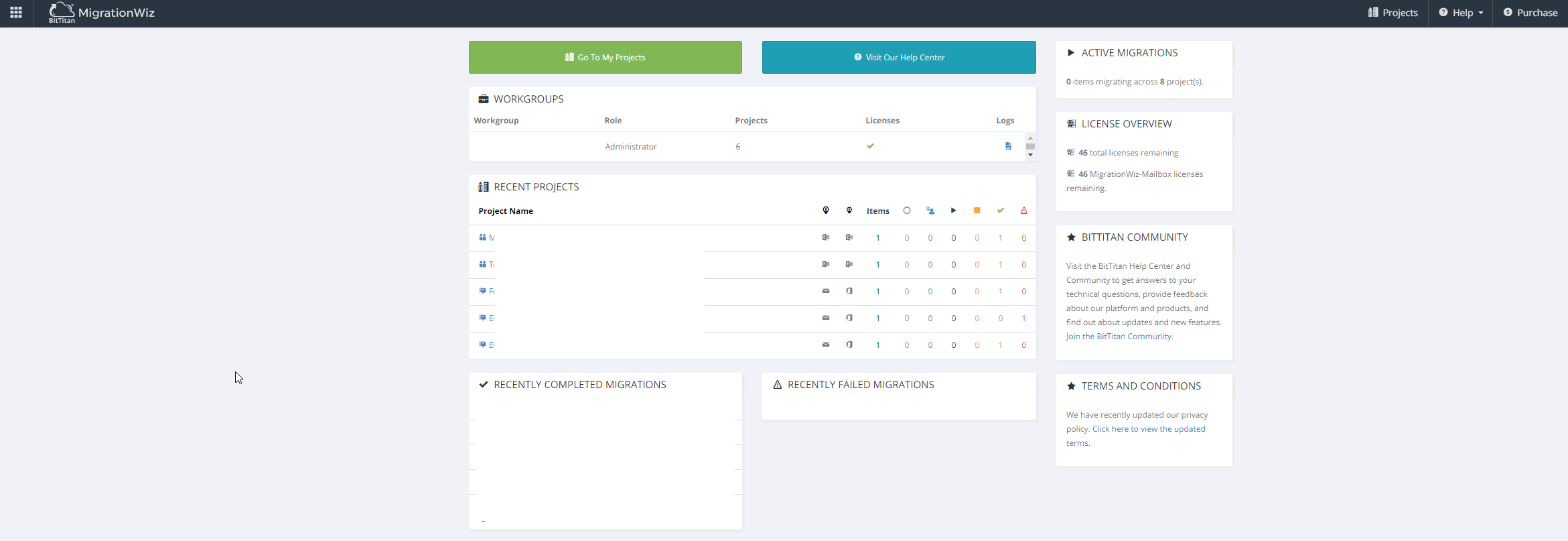Click the first location-pin column header icon
This screenshot has width=1568, height=541.
(x=826, y=211)
